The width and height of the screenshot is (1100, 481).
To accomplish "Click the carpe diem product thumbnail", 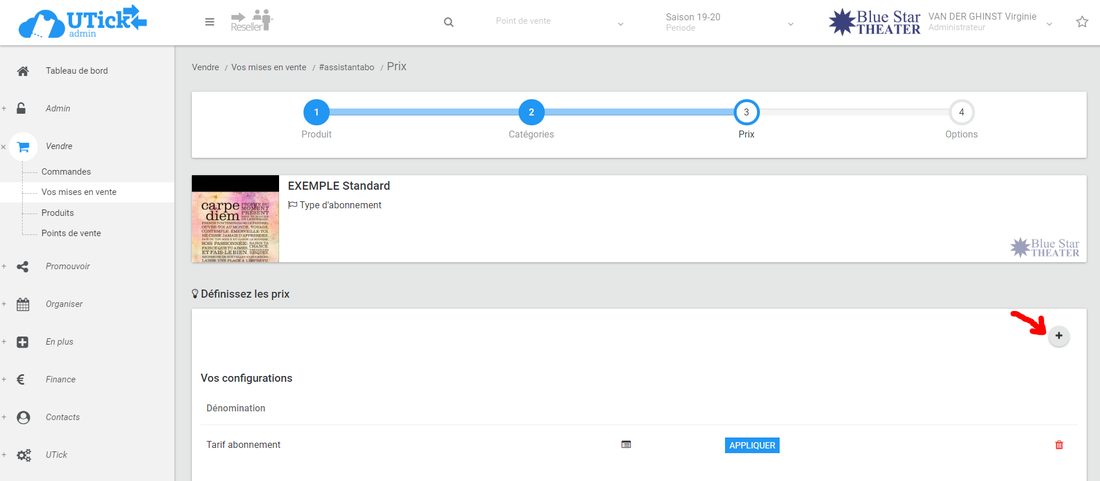I will pyautogui.click(x=235, y=219).
